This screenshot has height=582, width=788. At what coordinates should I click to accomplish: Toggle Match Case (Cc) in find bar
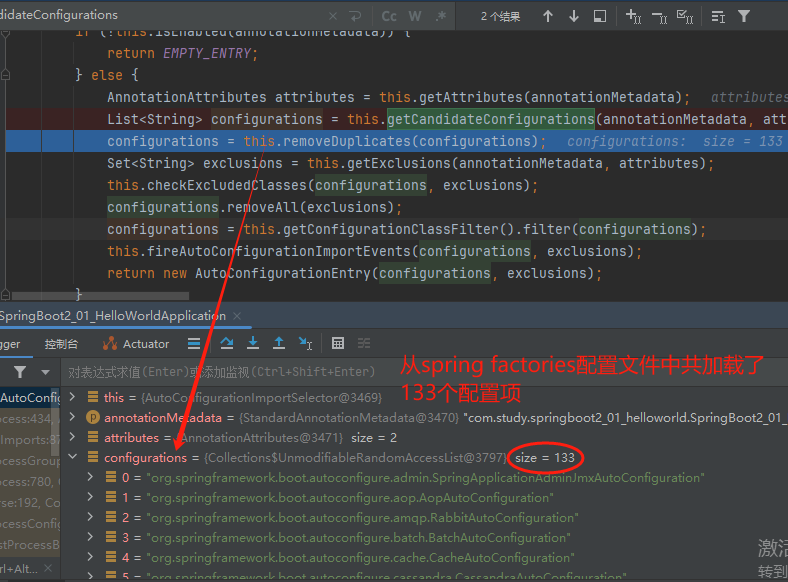pos(389,16)
